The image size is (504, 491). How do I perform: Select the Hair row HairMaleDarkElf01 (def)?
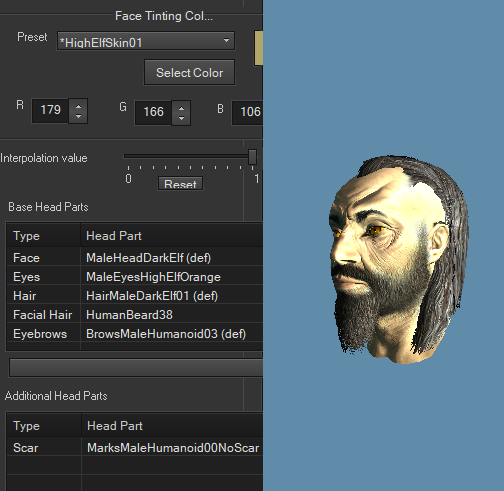coord(135,296)
